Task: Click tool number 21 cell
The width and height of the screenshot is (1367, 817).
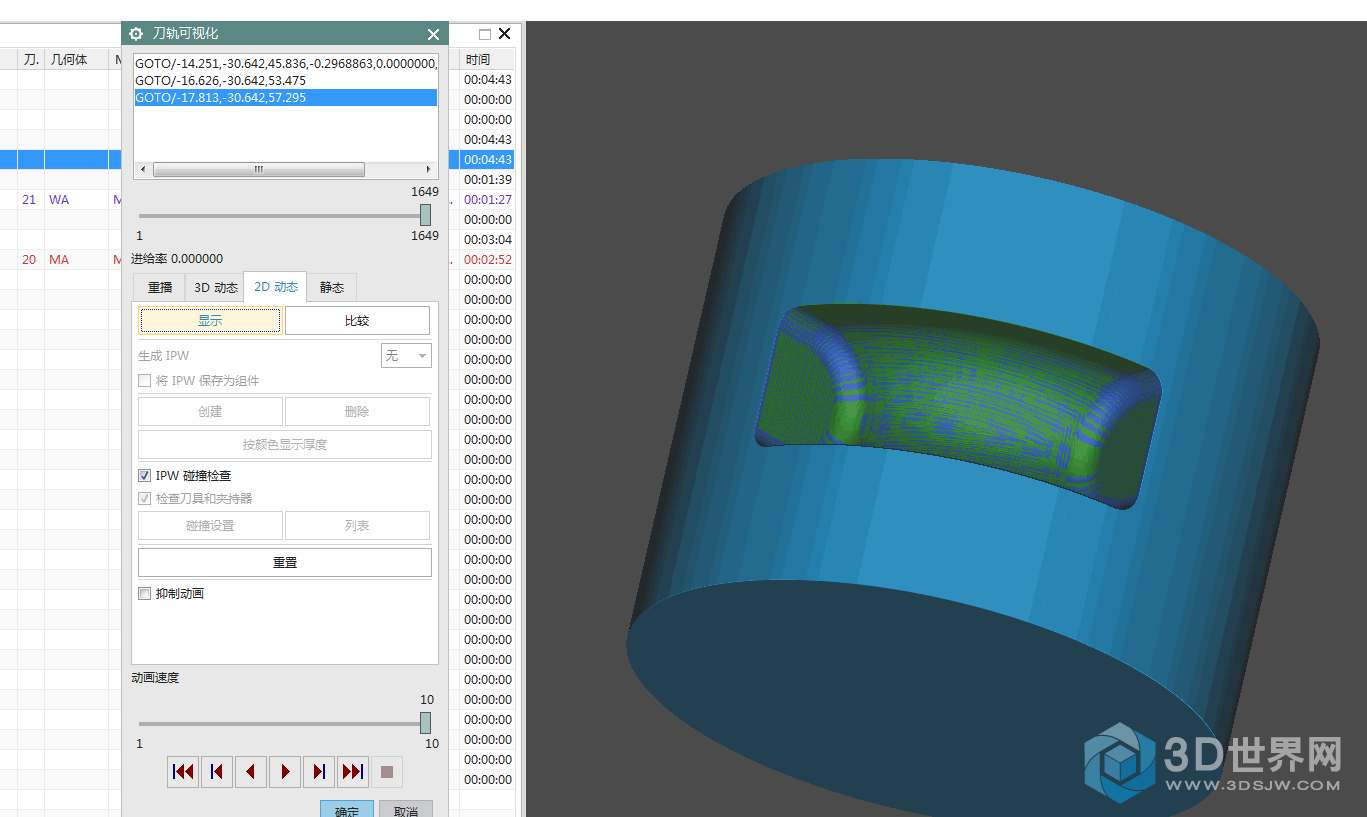Action: click(x=29, y=200)
